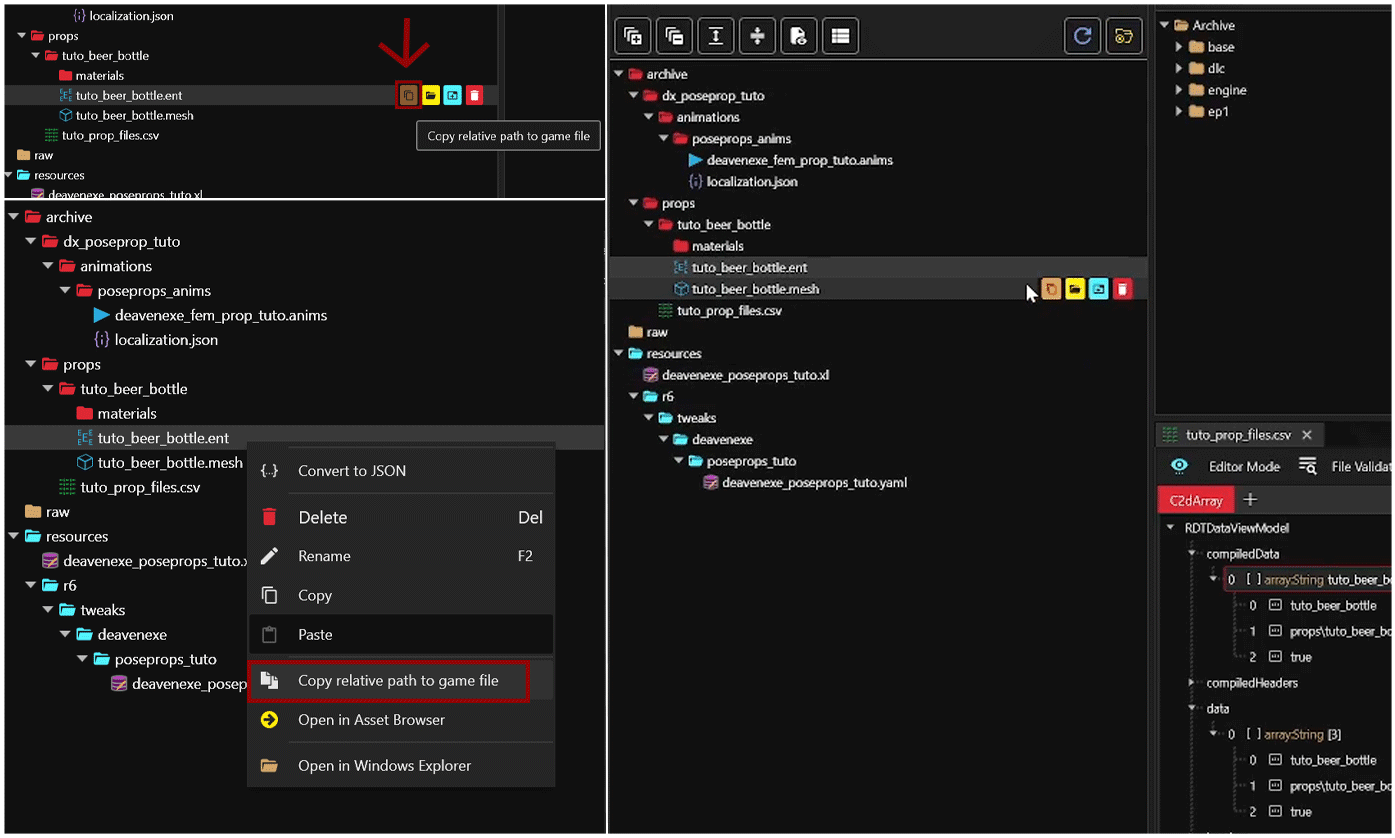Viewport: 1395px width, 838px height.
Task: Click cyan icon on tuto_beer_bottle.ent row
Action: click(452, 95)
